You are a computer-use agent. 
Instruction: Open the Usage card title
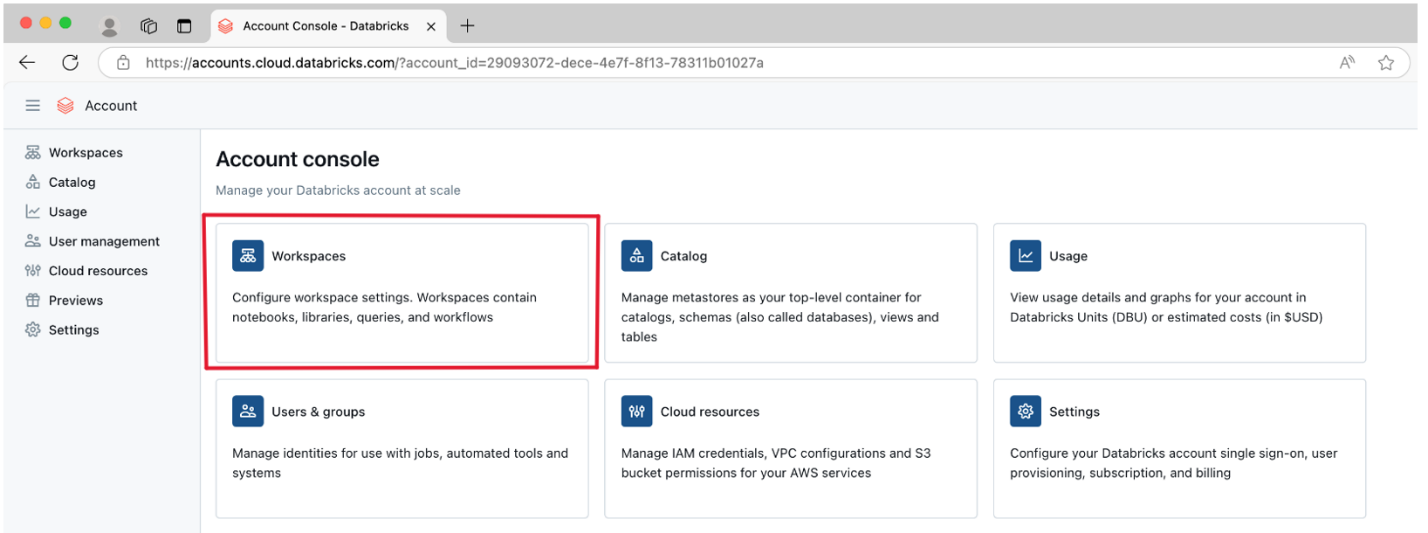[1068, 256]
